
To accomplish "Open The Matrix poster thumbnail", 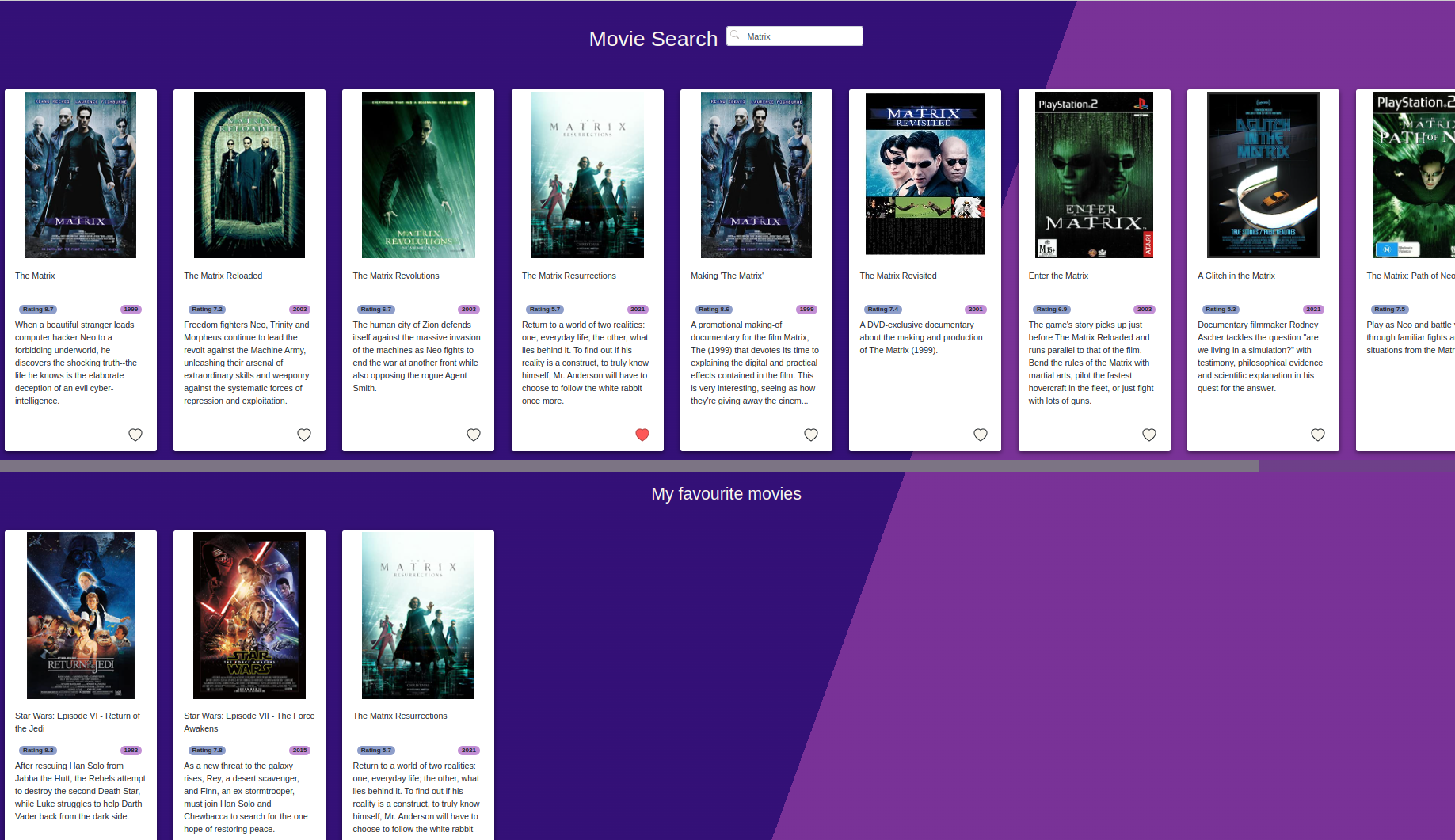I will (x=81, y=175).
